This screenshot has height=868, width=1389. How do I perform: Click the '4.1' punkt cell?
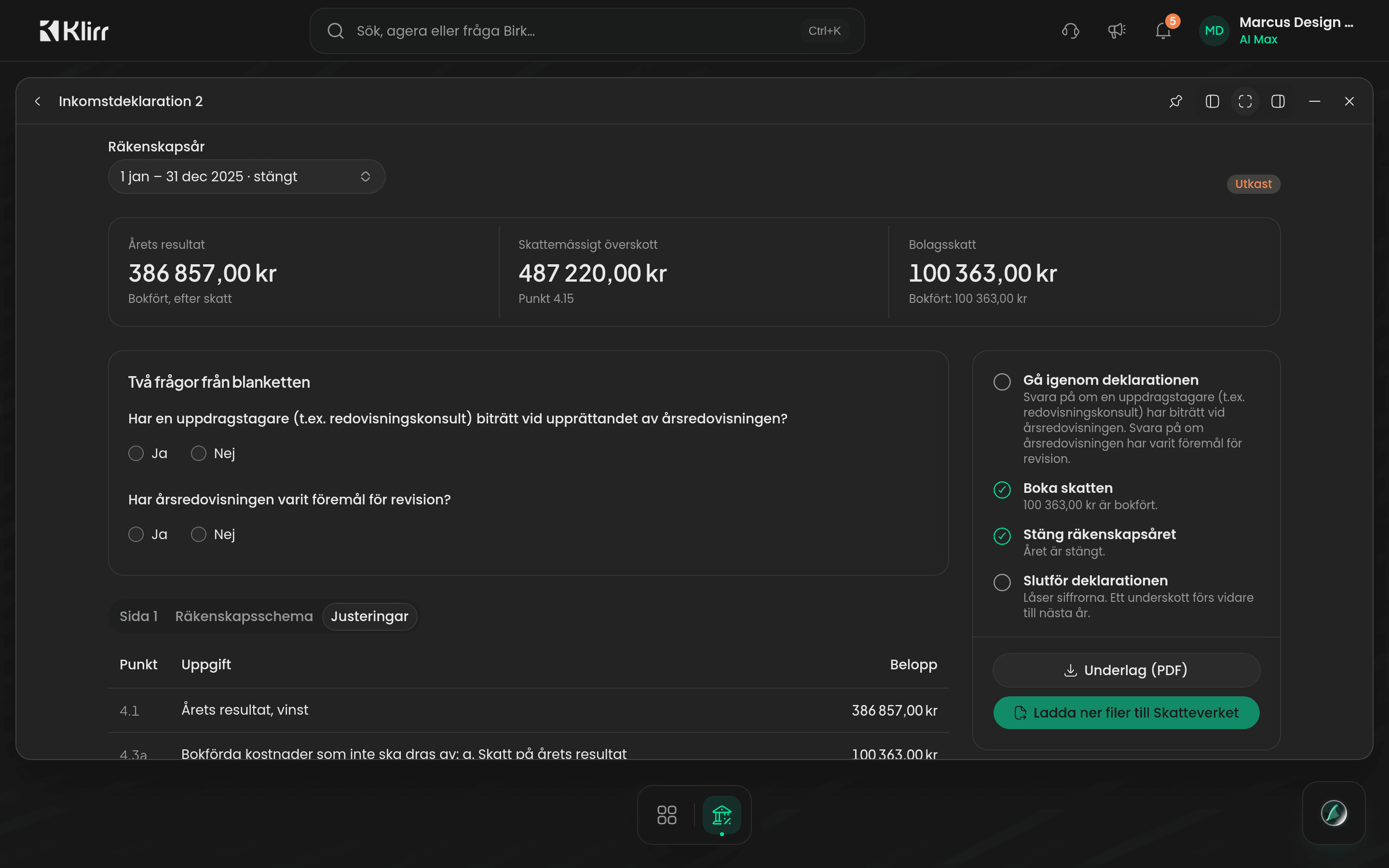tap(130, 711)
